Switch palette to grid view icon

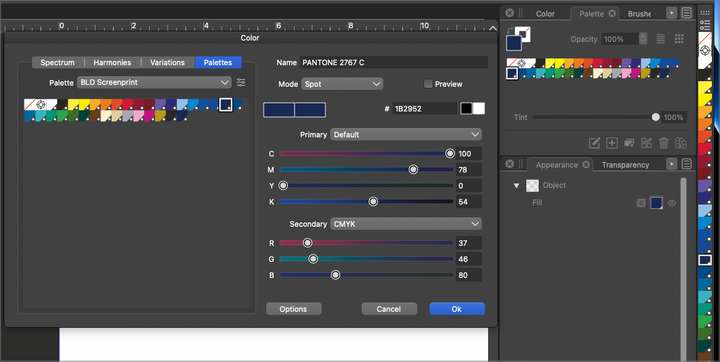679,39
